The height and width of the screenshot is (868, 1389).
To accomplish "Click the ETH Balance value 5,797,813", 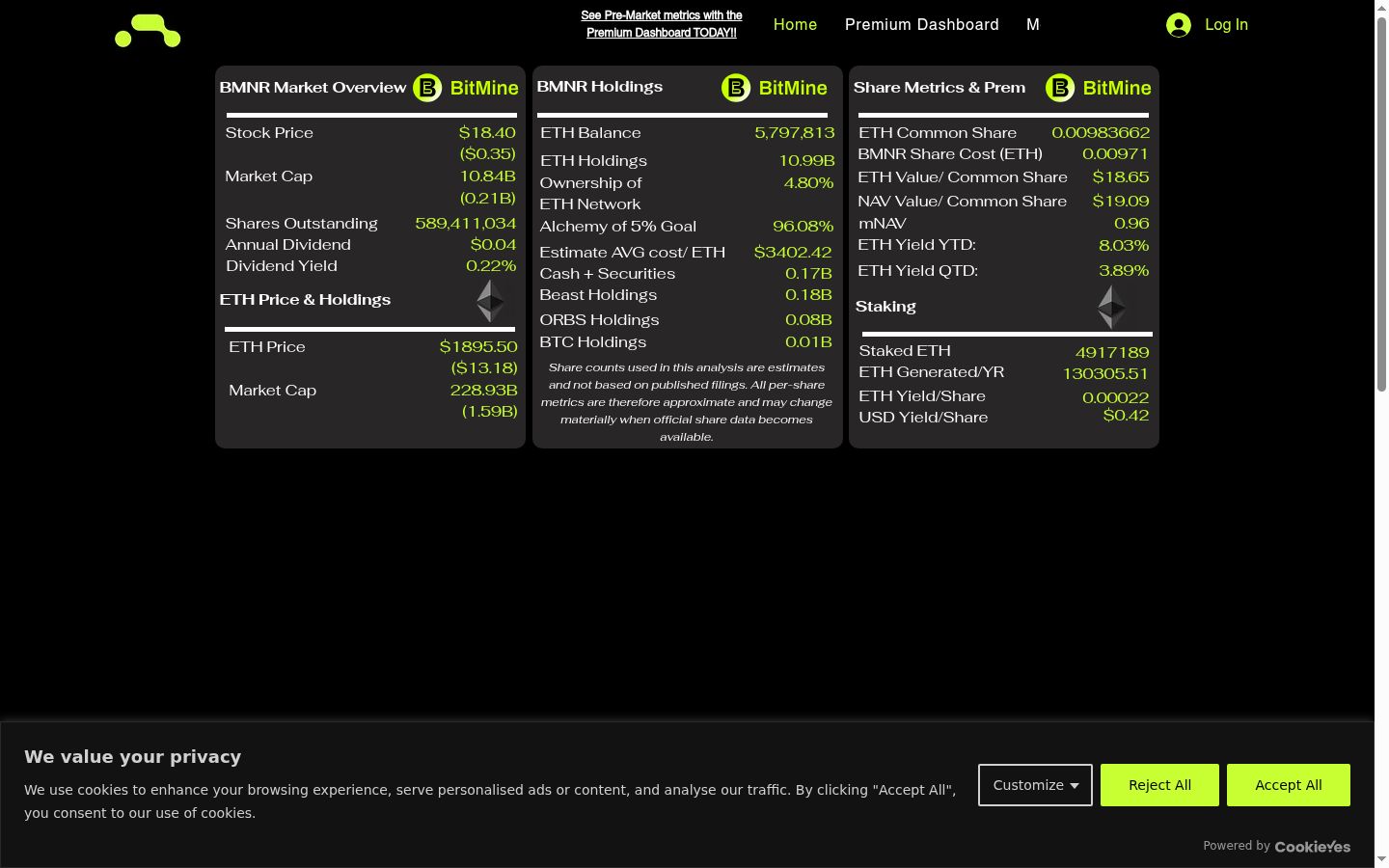I will [795, 133].
